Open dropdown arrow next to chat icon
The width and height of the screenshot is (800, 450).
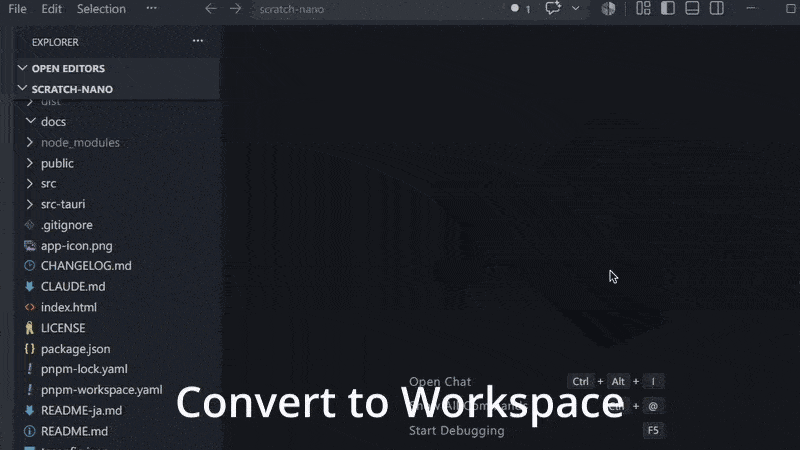pos(576,9)
